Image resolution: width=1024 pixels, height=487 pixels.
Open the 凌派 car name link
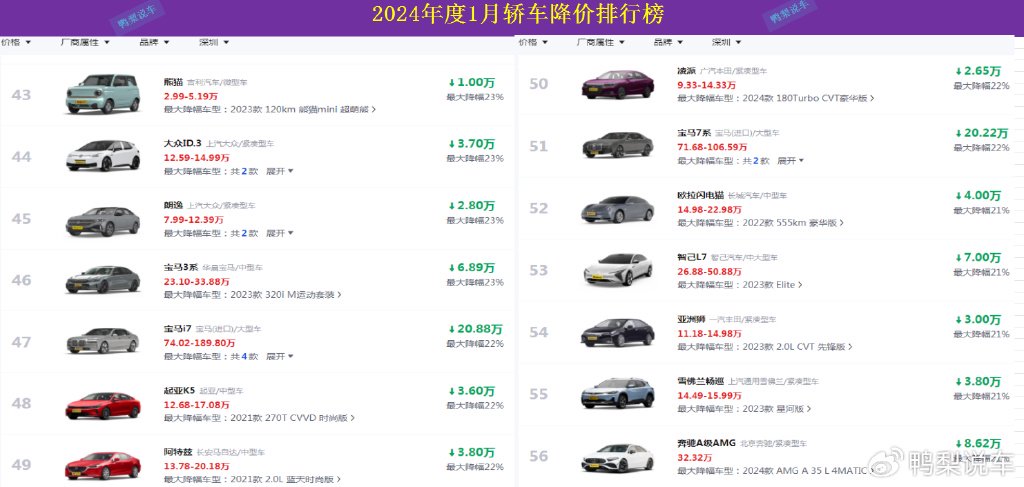click(687, 70)
